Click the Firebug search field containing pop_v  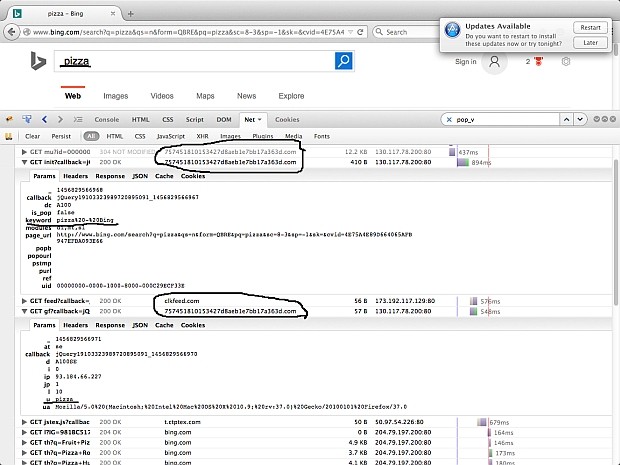click(506, 119)
